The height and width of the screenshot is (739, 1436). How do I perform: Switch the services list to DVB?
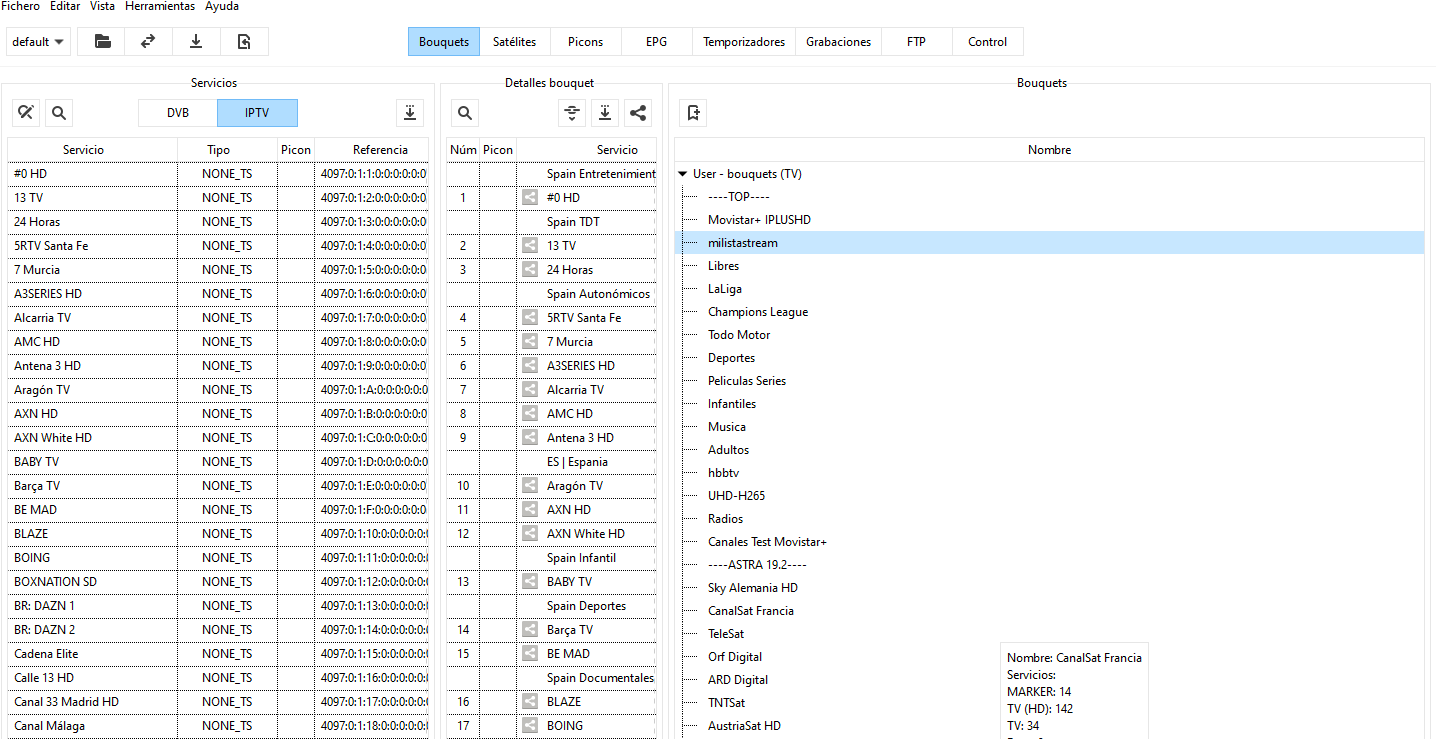178,113
